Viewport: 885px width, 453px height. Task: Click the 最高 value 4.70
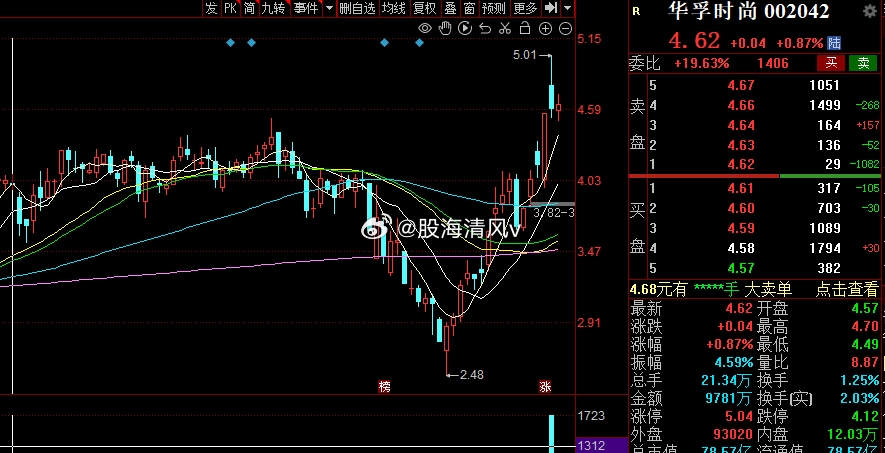tap(865, 326)
